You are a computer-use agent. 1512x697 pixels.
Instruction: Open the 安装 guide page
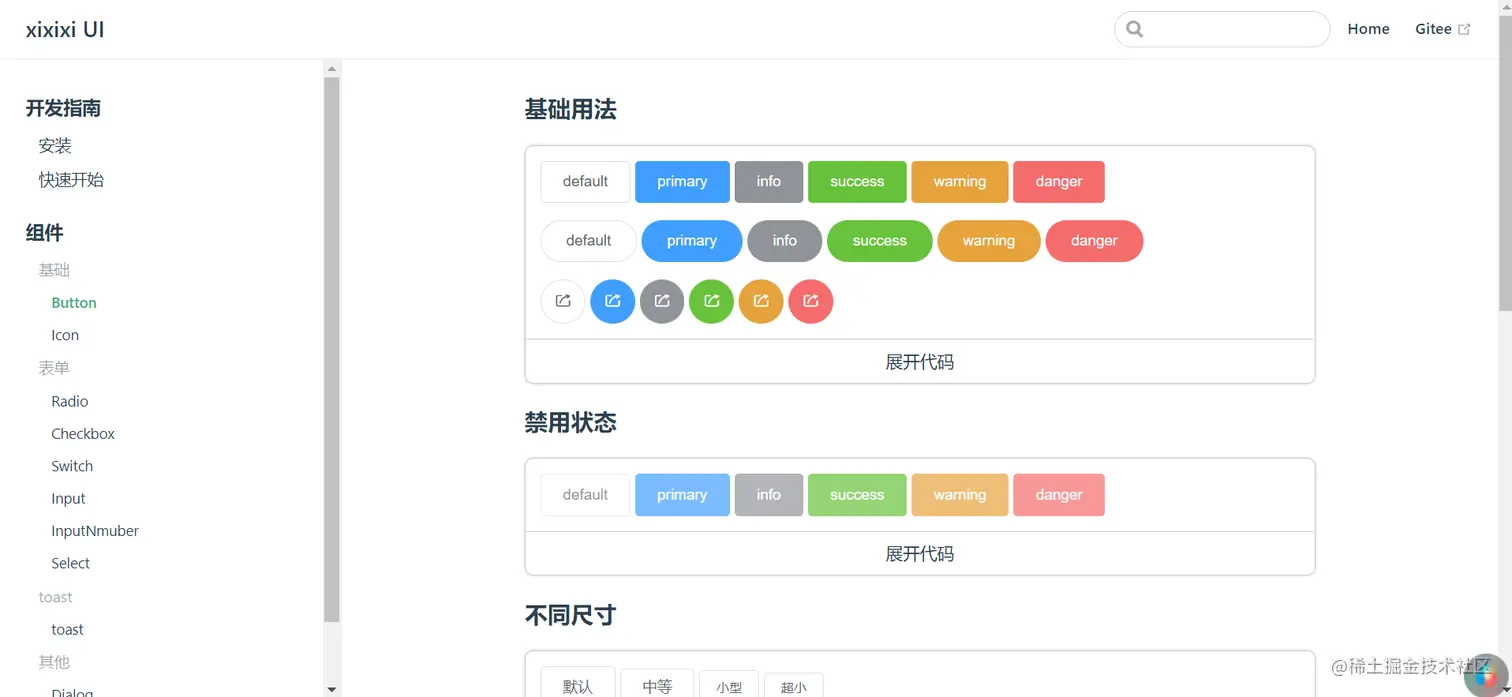coord(55,146)
